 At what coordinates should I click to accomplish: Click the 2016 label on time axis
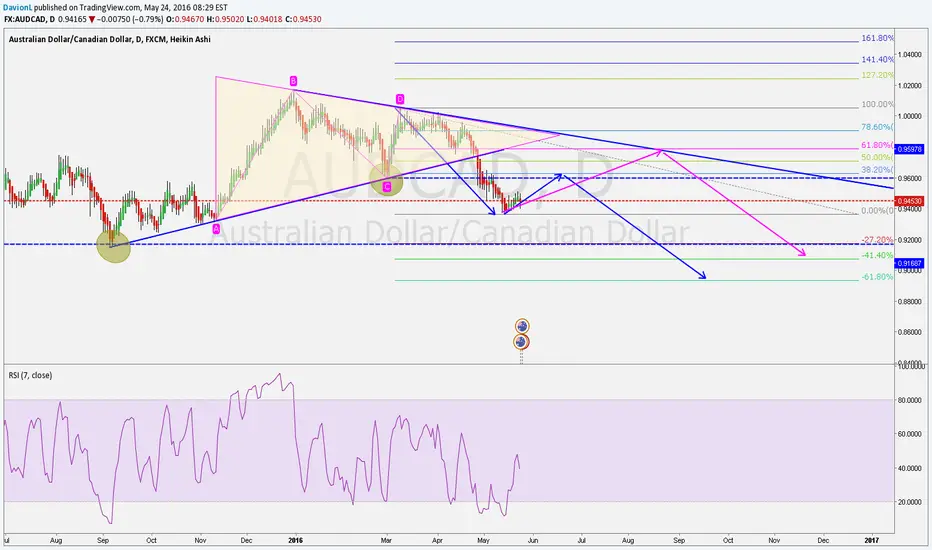pyautogui.click(x=295, y=540)
